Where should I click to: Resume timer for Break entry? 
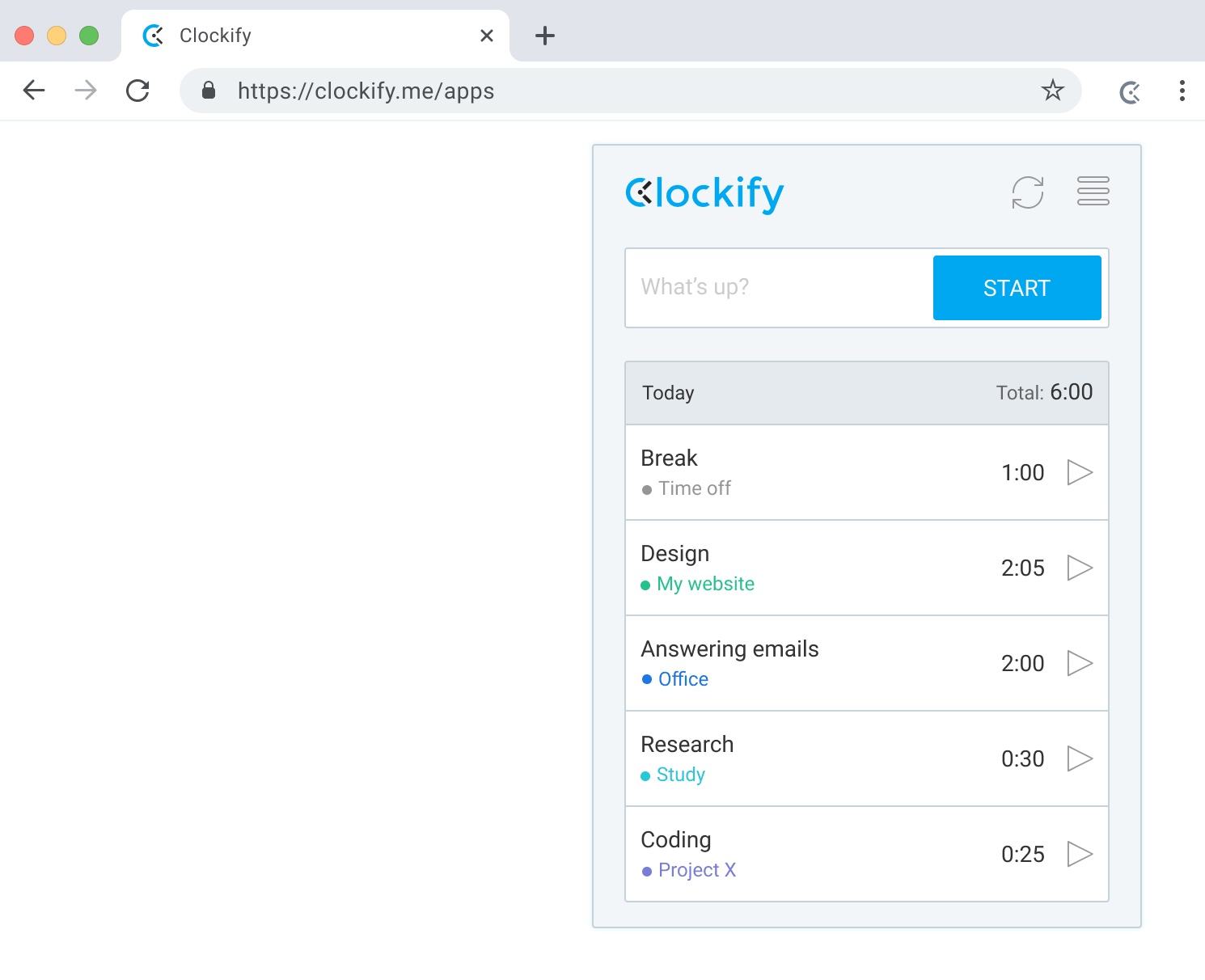1080,472
